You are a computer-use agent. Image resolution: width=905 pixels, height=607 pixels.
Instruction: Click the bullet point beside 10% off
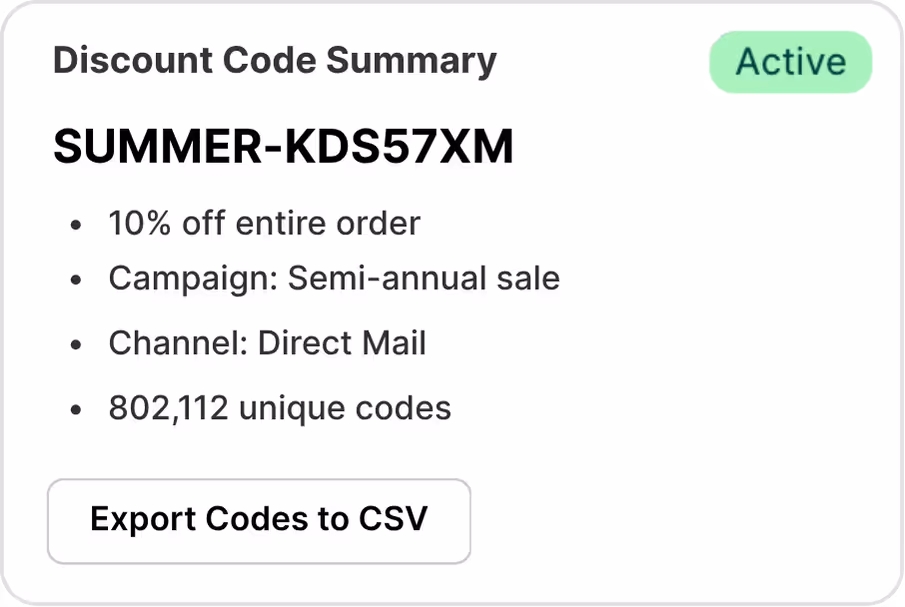[x=76, y=222]
